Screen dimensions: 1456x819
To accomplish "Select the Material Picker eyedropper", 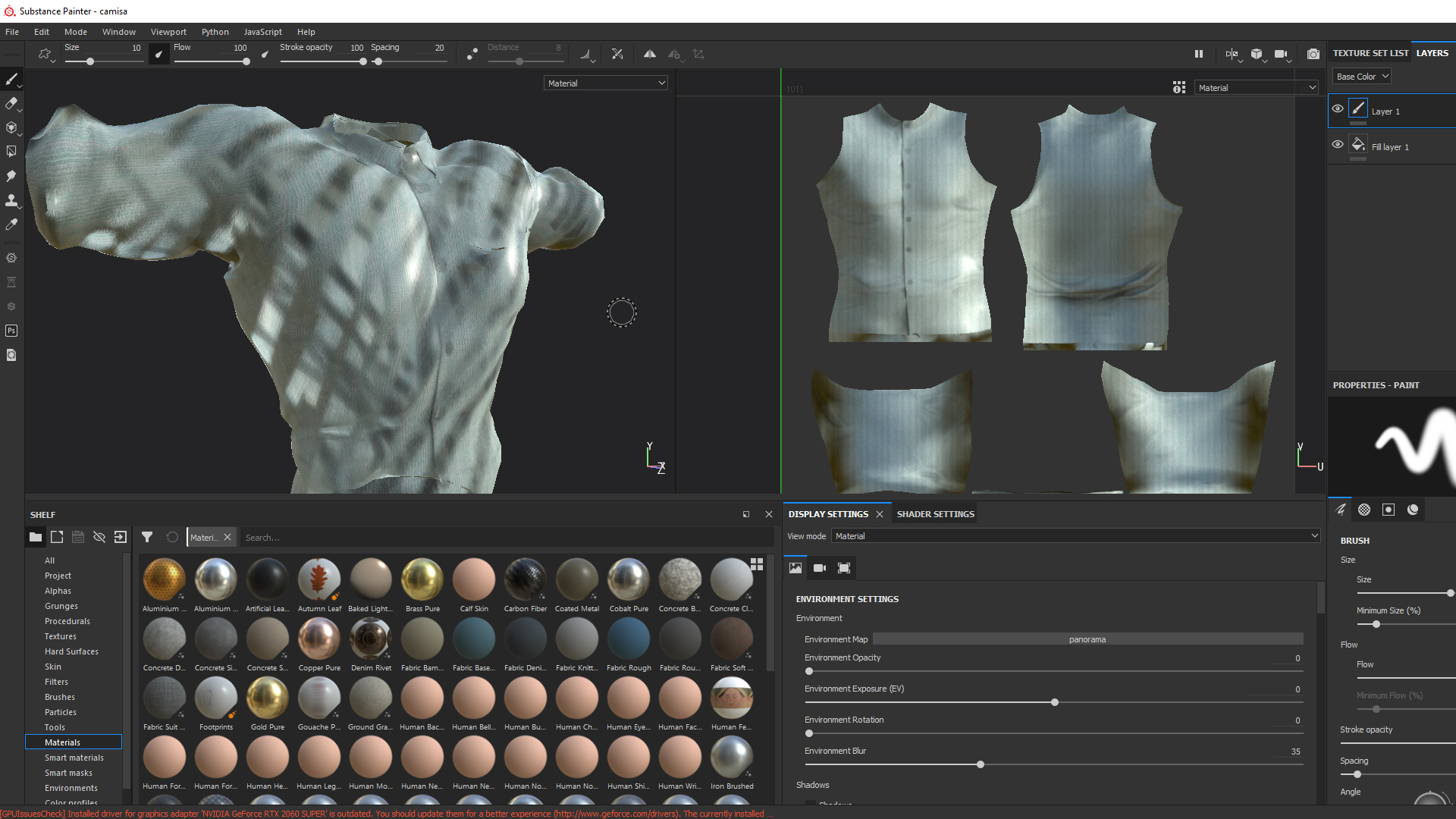I will 11,224.
